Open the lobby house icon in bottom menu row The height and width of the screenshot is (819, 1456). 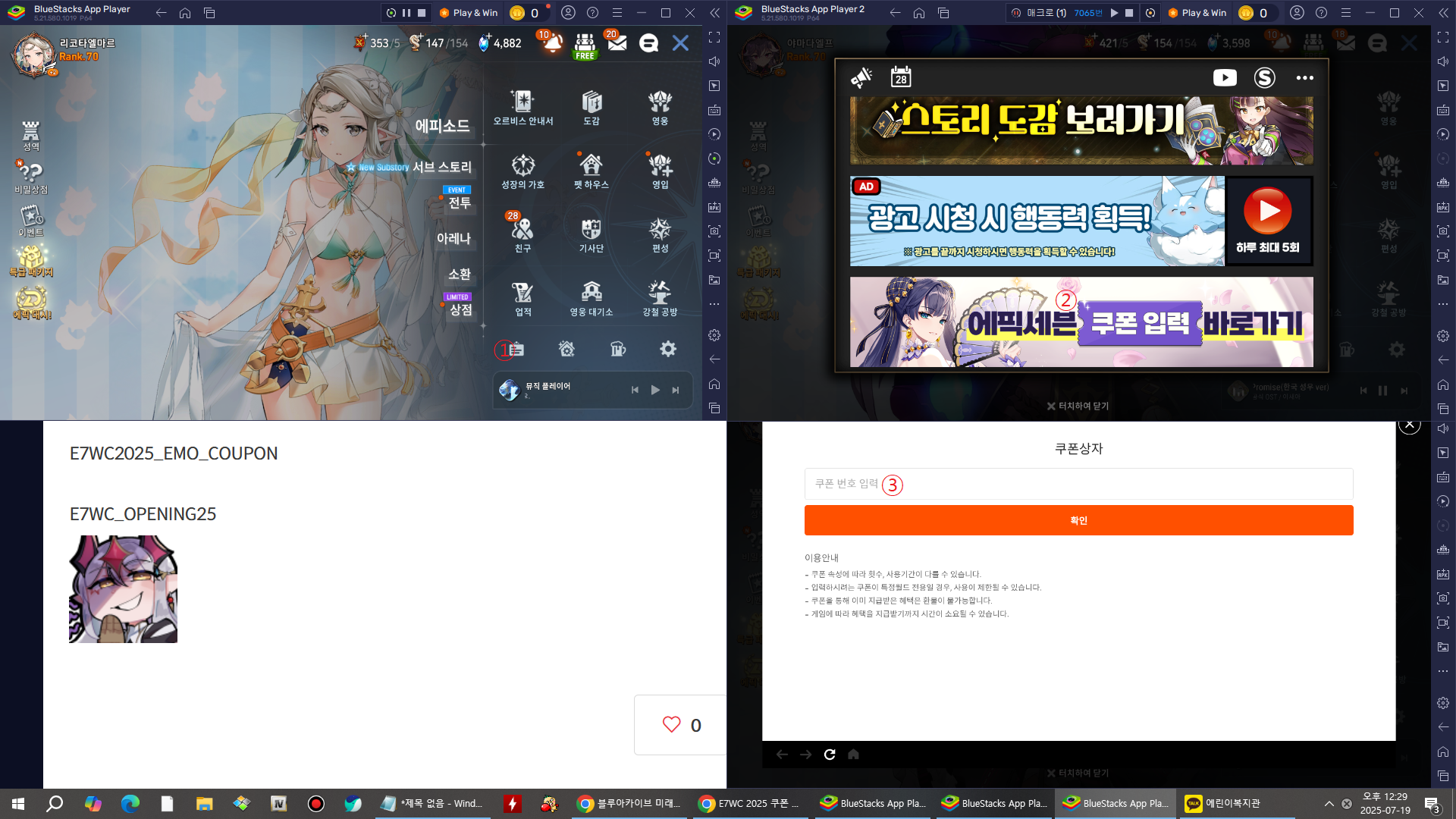point(566,349)
